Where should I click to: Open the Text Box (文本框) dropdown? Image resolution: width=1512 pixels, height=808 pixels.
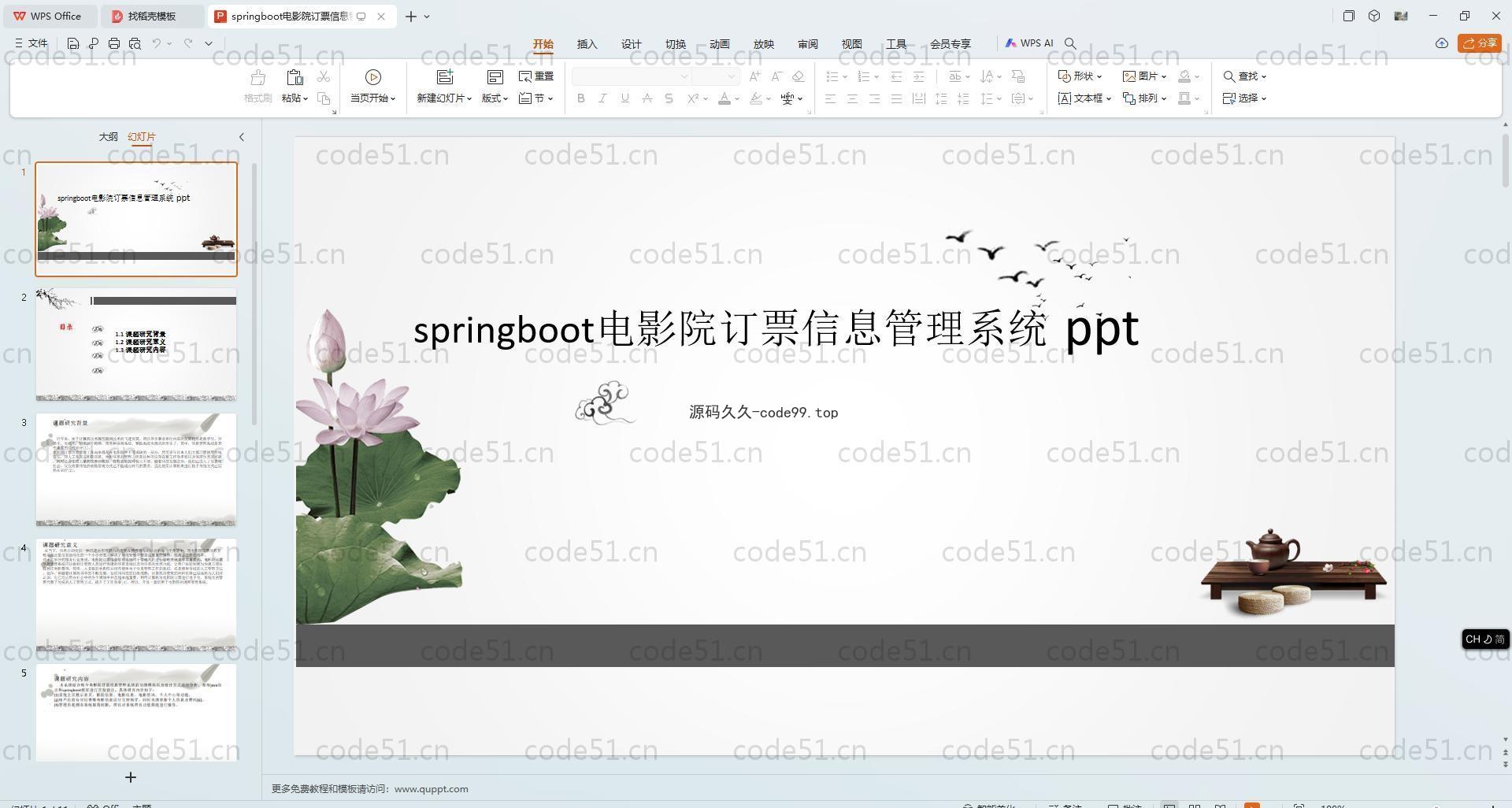1084,98
